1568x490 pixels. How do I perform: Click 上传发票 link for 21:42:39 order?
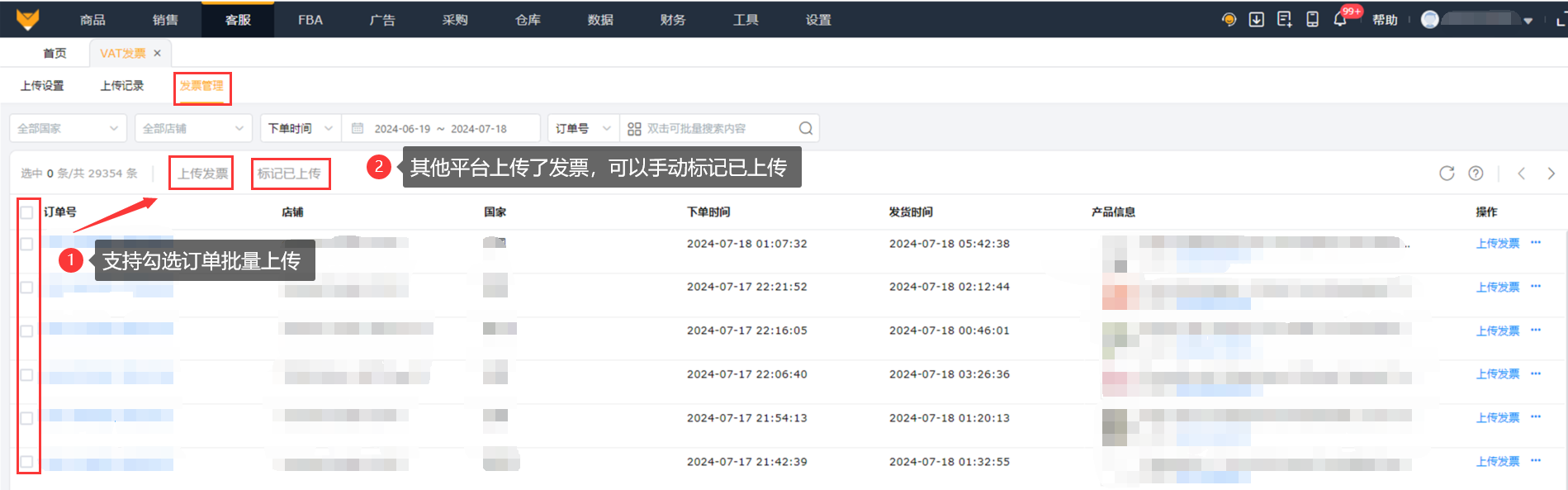tap(1498, 461)
